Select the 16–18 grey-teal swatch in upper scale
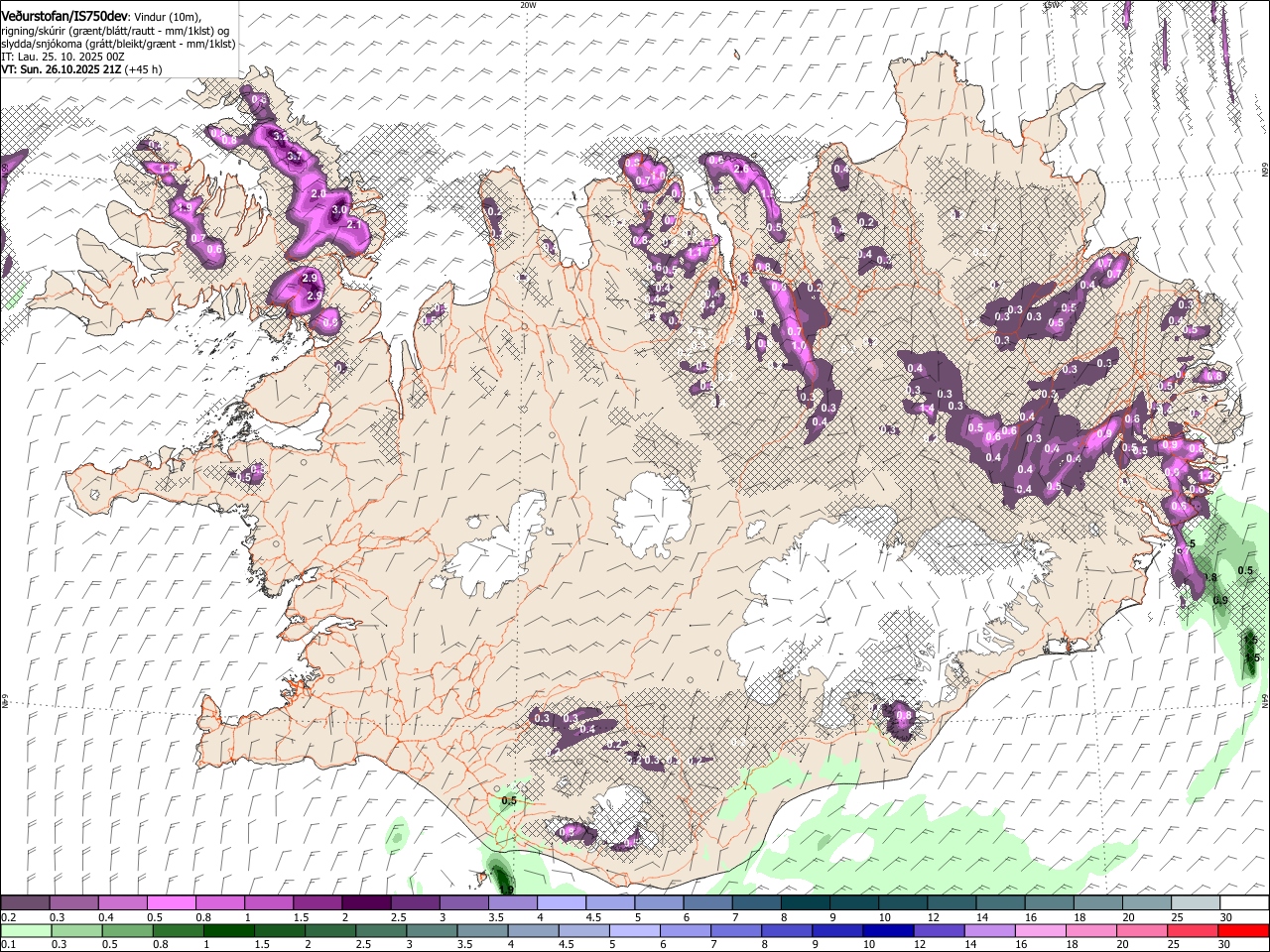 coord(1050,903)
